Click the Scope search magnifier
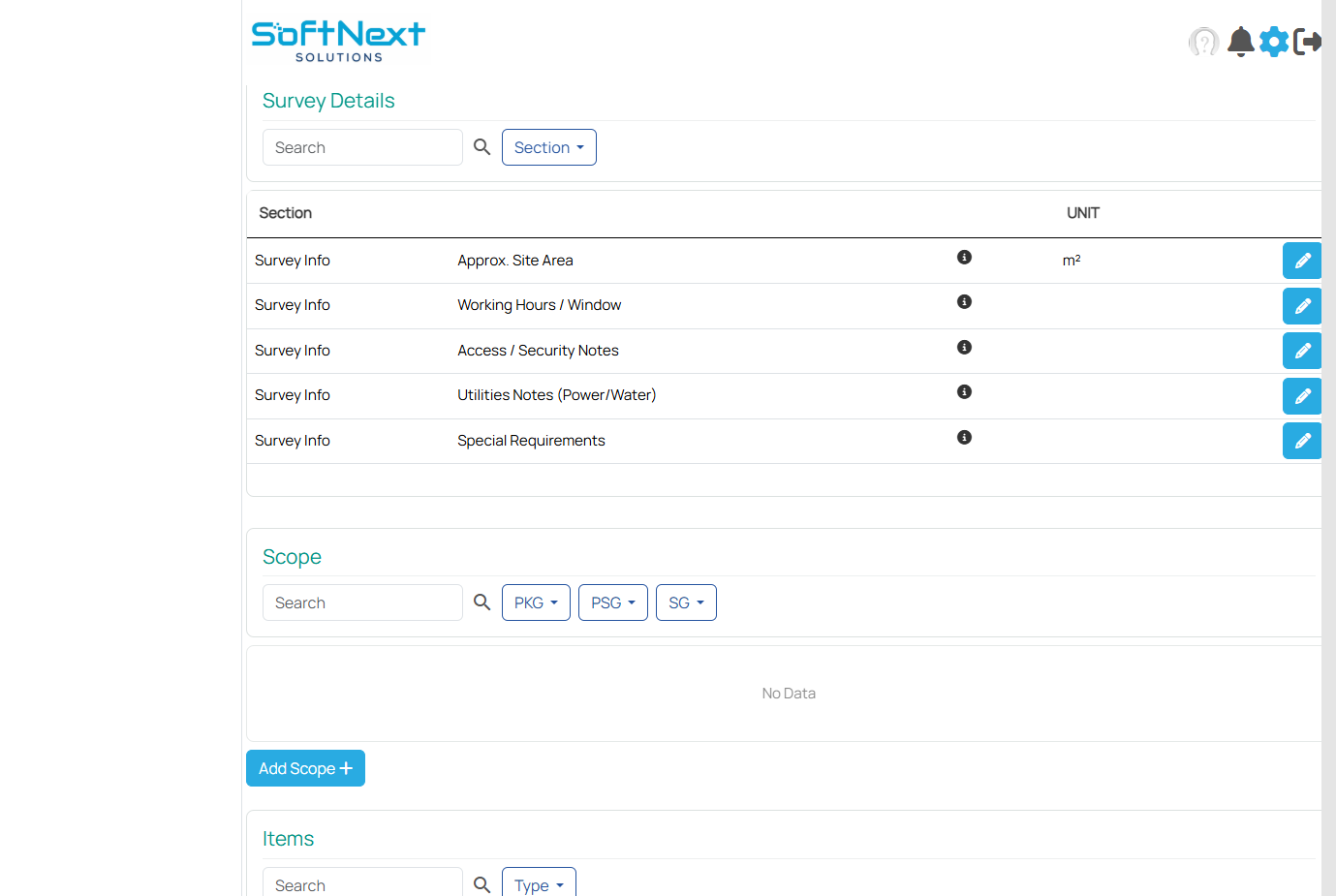The height and width of the screenshot is (896, 1336). pos(482,602)
